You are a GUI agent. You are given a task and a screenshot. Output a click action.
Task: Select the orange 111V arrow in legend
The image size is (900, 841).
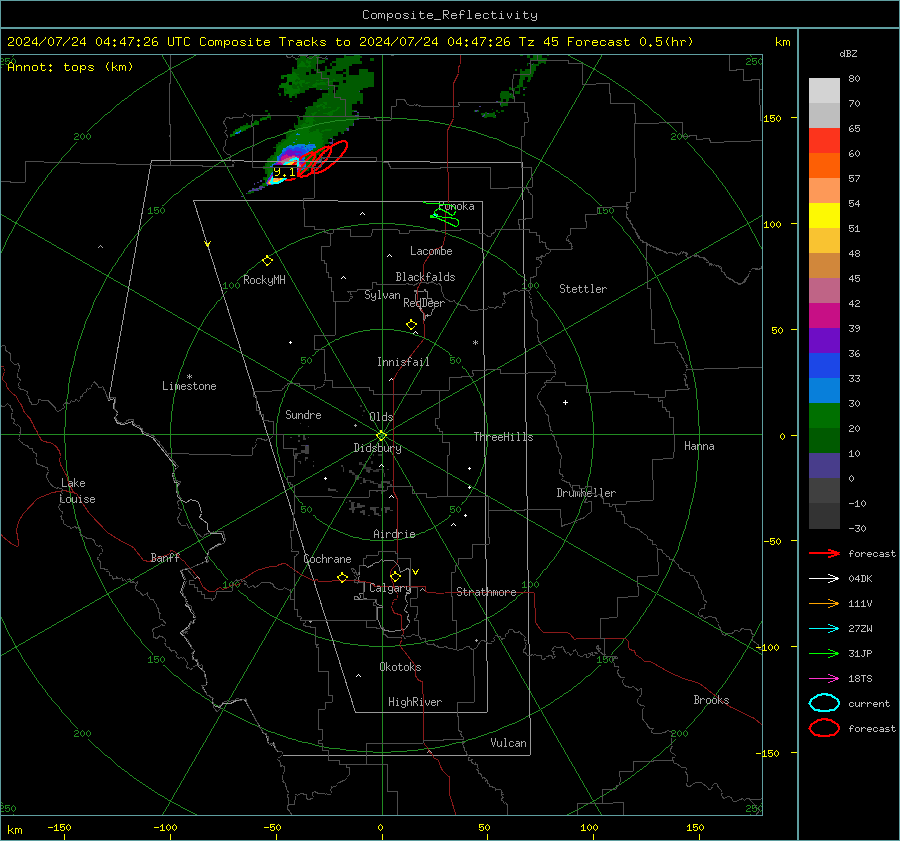(x=824, y=603)
